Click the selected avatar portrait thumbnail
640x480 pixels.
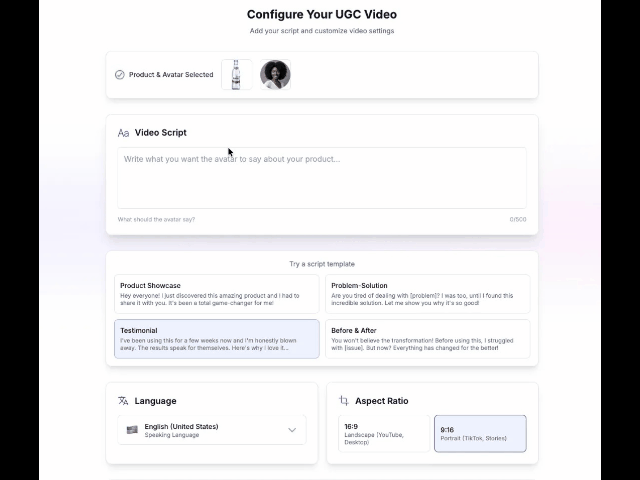(275, 75)
